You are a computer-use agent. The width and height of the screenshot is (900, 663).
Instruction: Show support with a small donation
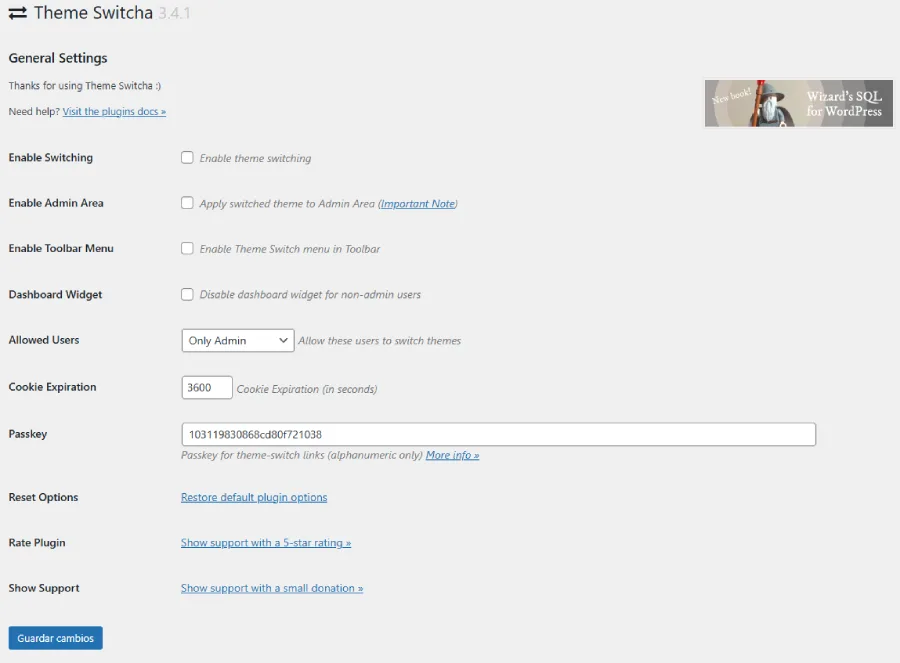pos(272,588)
